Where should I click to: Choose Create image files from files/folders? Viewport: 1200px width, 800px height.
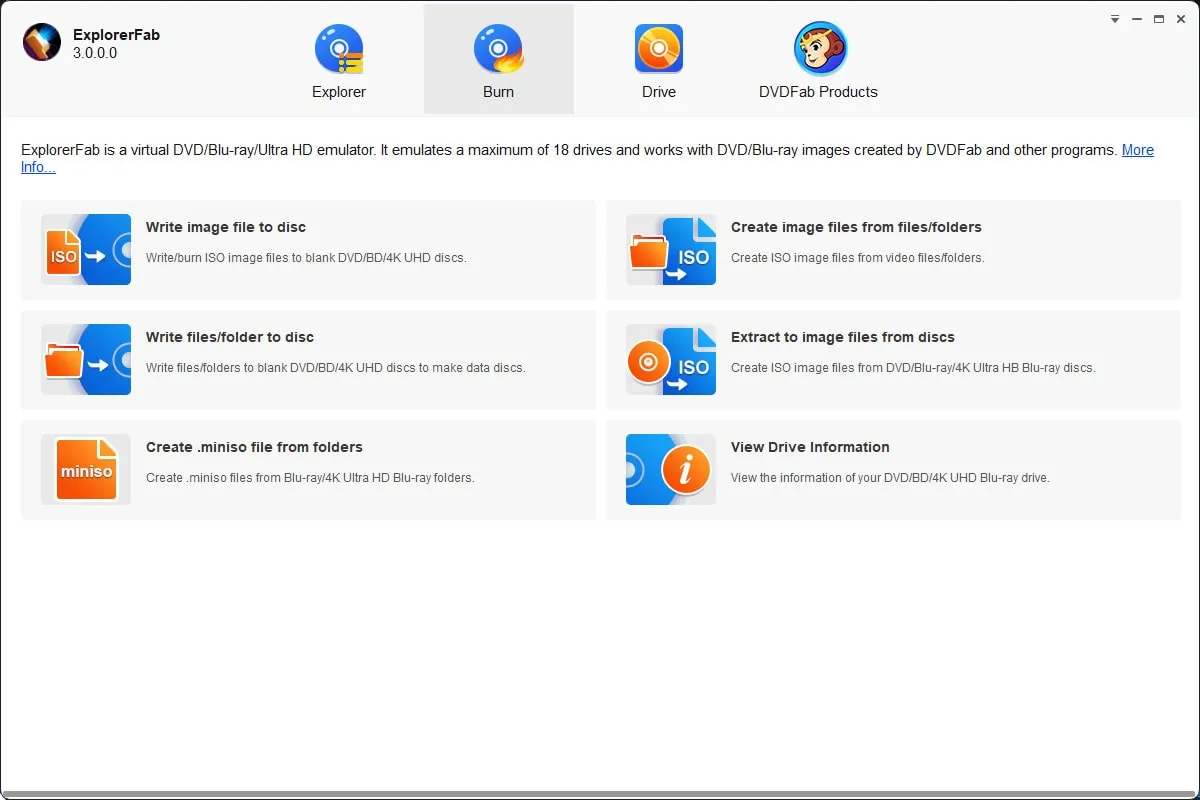[856, 227]
